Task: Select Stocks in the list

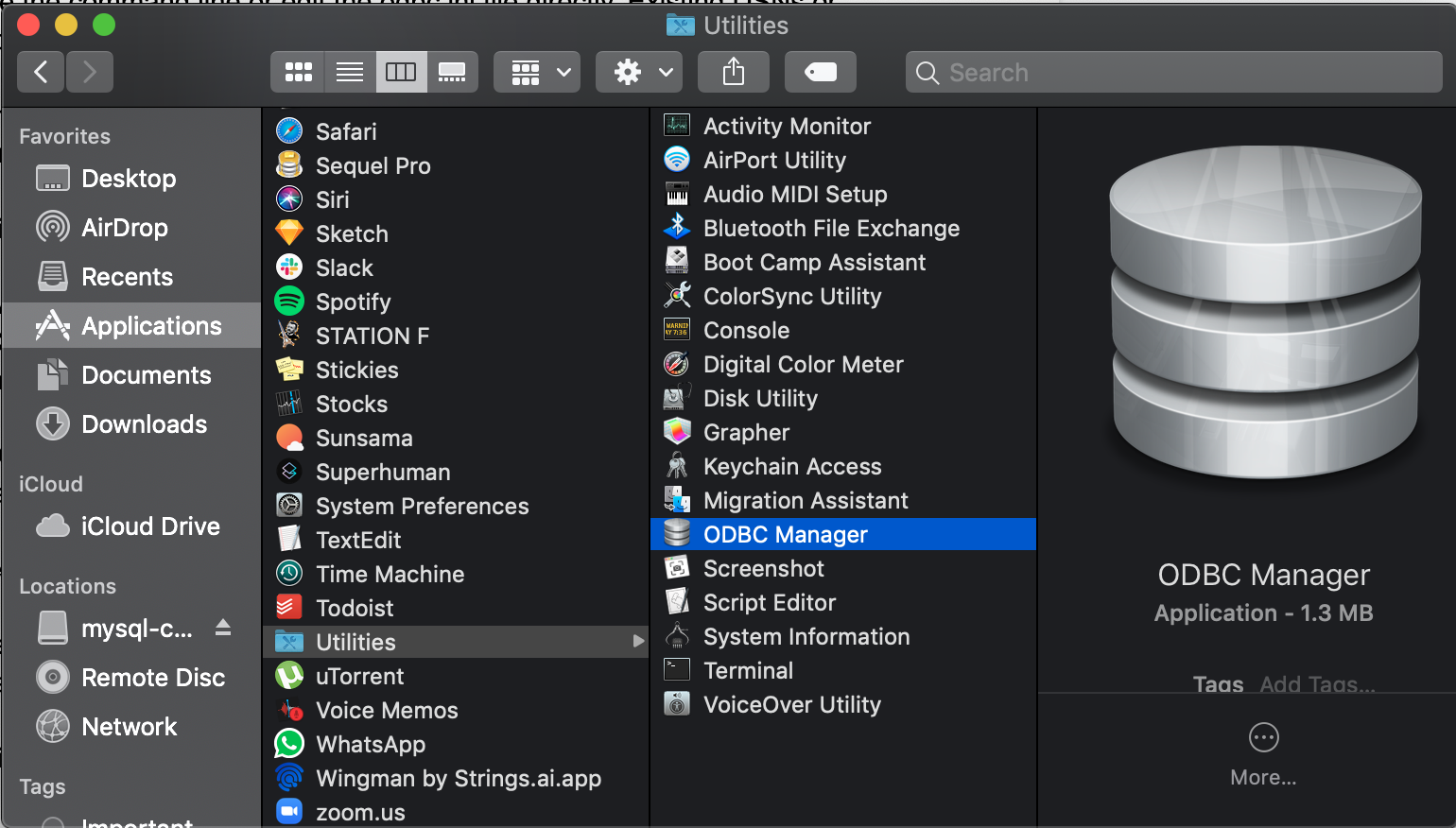Action: coord(456,404)
